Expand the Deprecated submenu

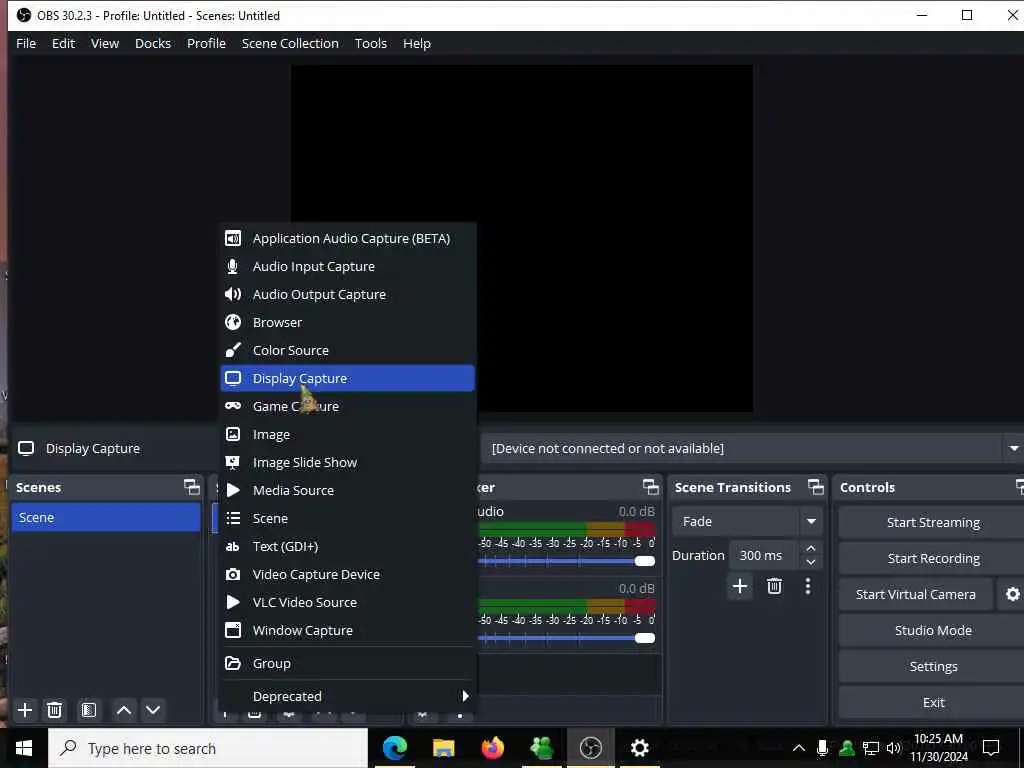[347, 696]
